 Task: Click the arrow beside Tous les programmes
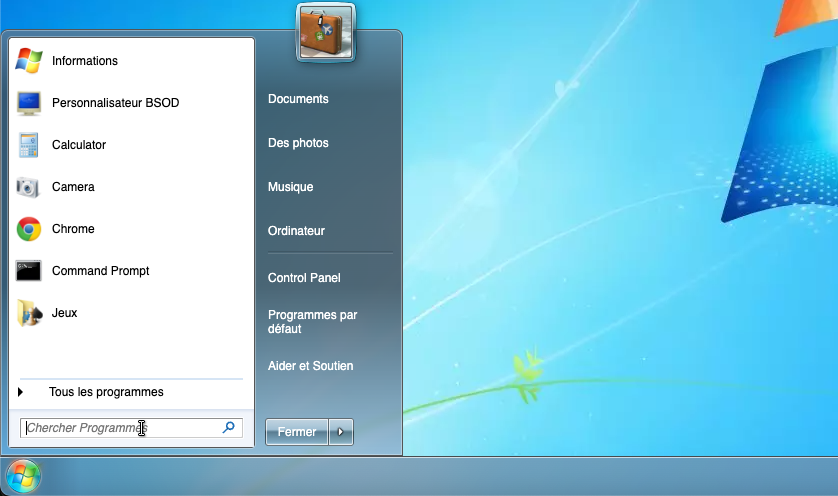(x=20, y=392)
